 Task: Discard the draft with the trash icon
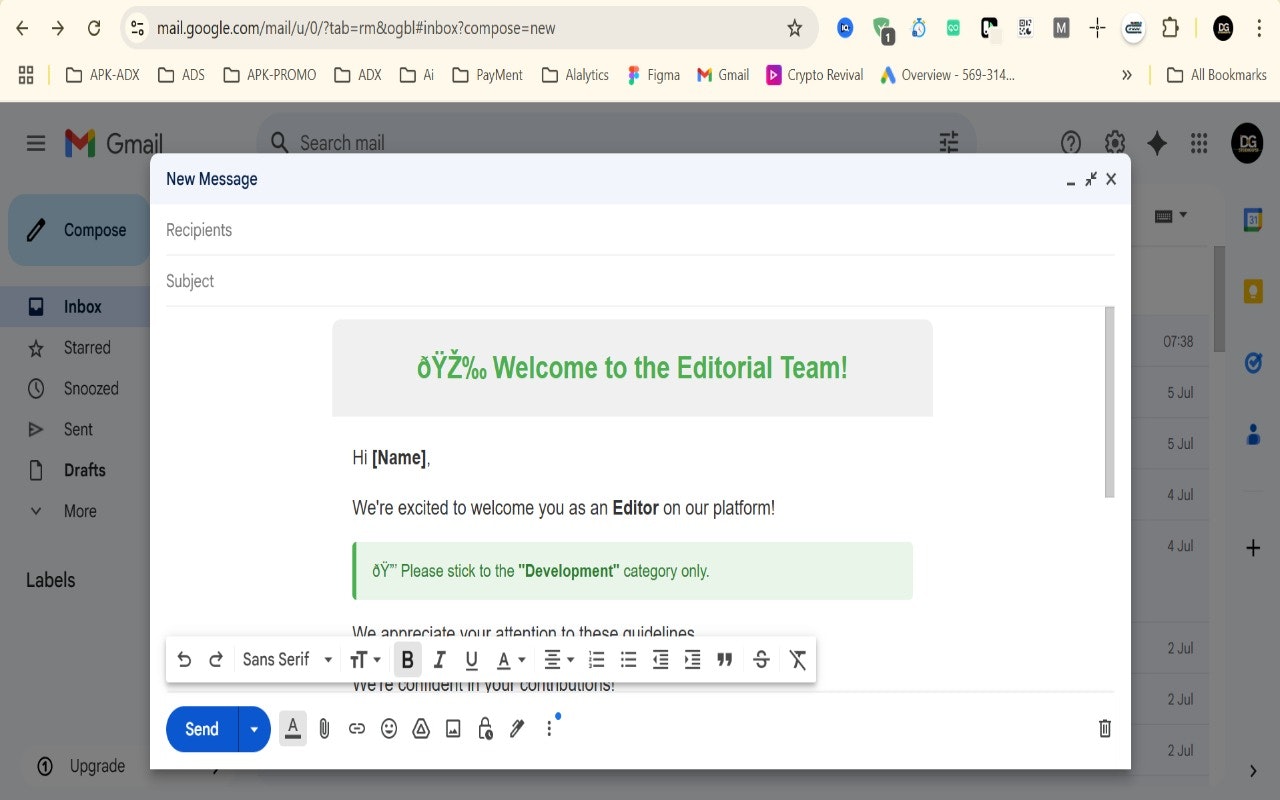coord(1104,728)
